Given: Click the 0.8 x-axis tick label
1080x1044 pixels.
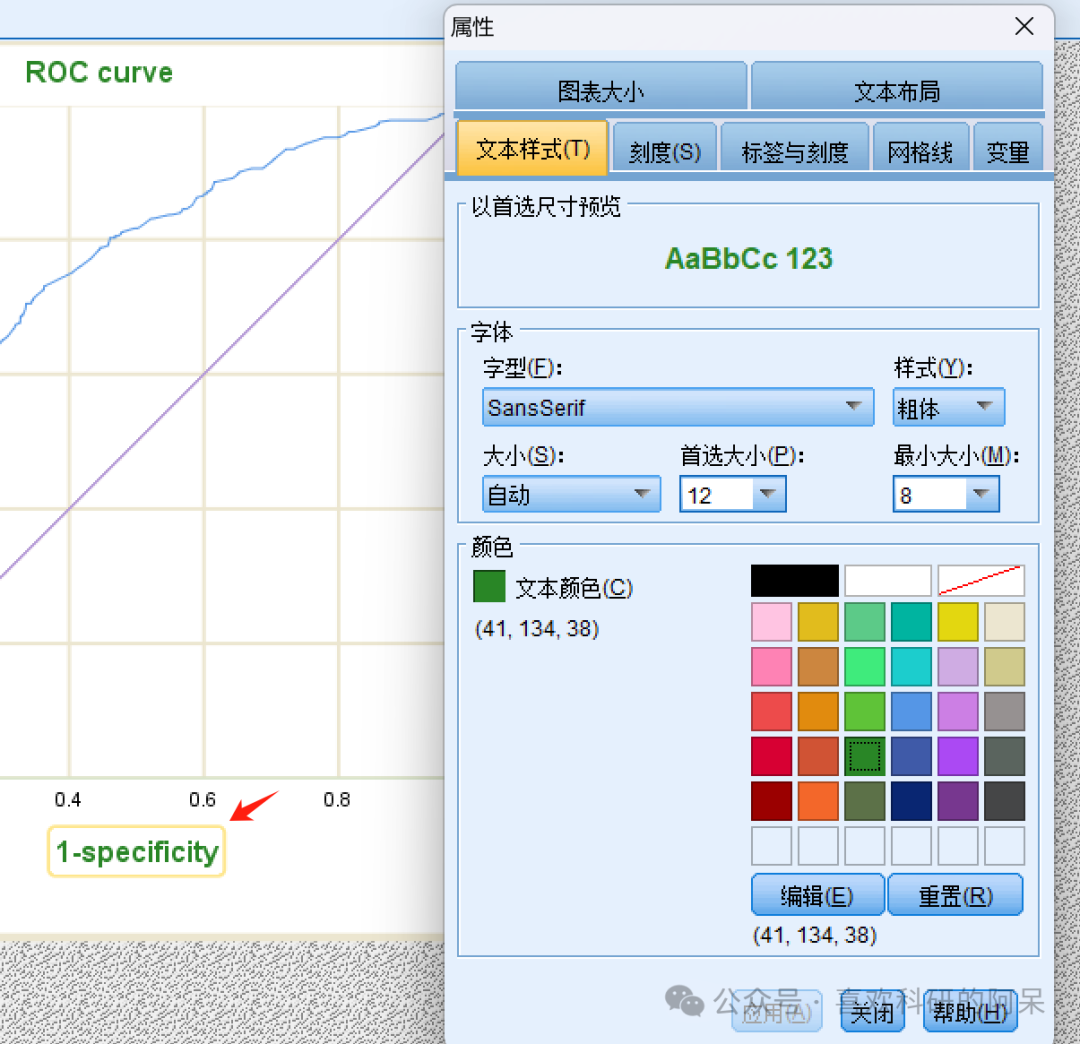Looking at the screenshot, I should 337,800.
